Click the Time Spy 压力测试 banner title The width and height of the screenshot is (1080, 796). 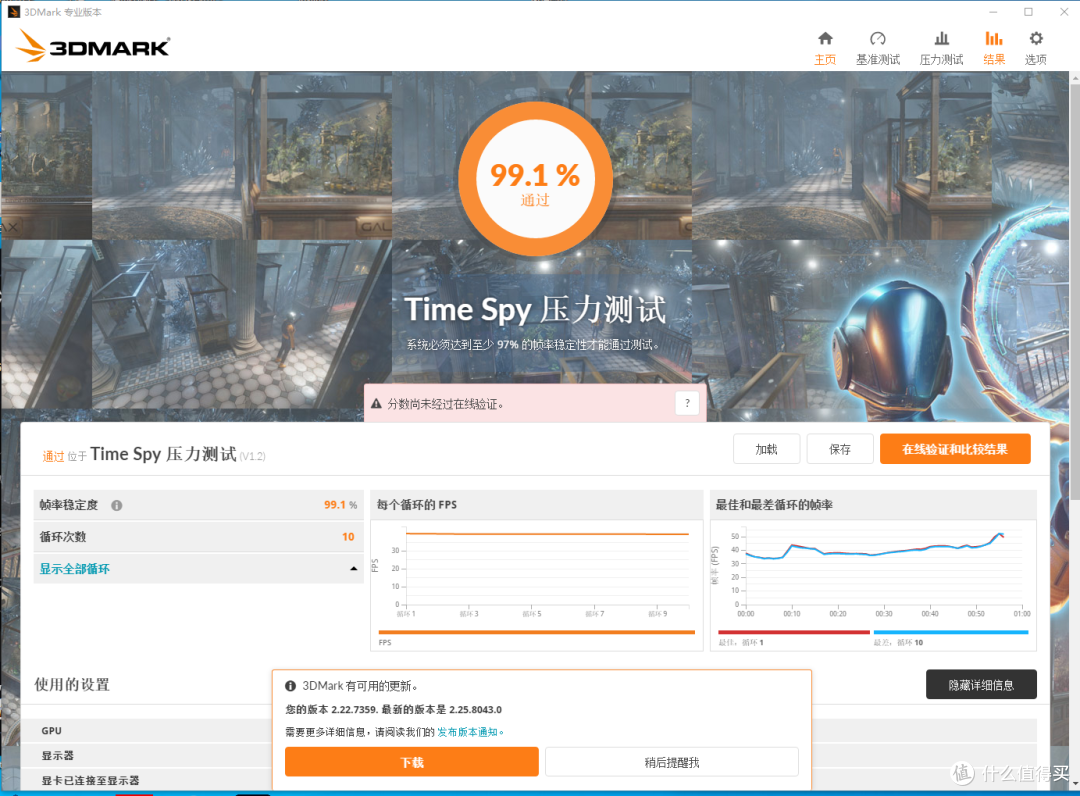535,310
